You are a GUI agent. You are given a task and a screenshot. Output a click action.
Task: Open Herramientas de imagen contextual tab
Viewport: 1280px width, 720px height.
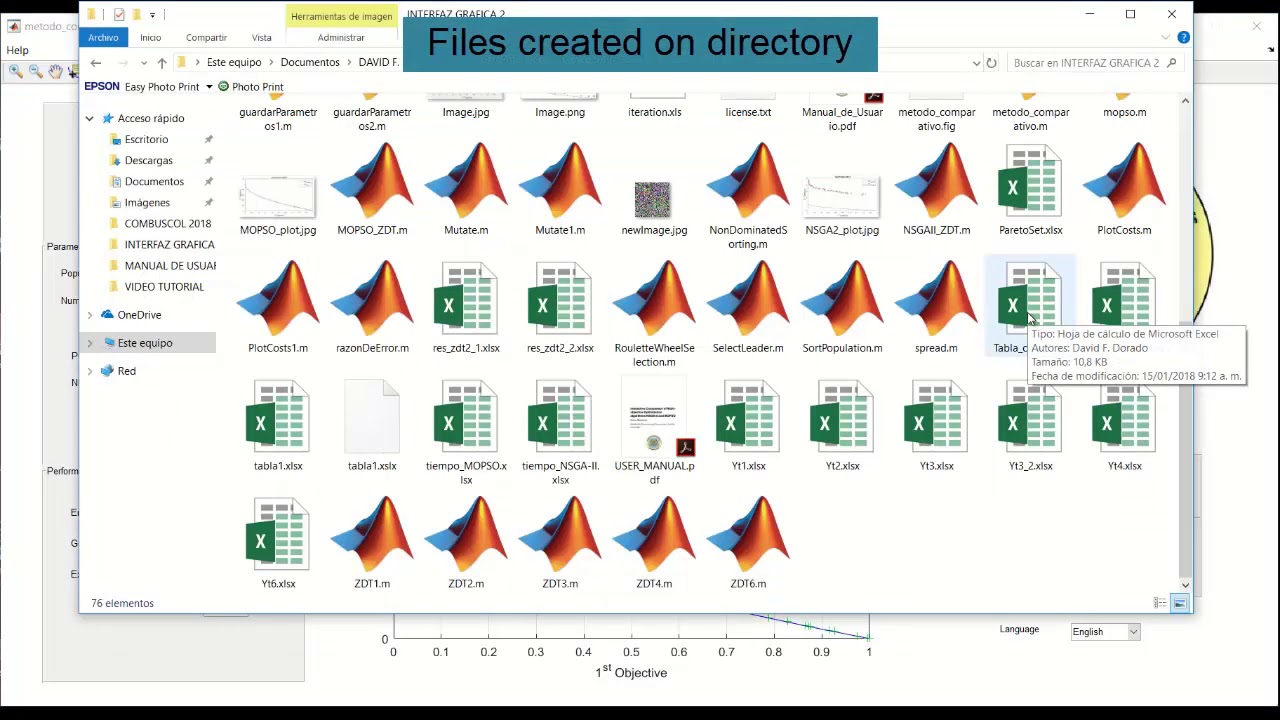pos(341,16)
